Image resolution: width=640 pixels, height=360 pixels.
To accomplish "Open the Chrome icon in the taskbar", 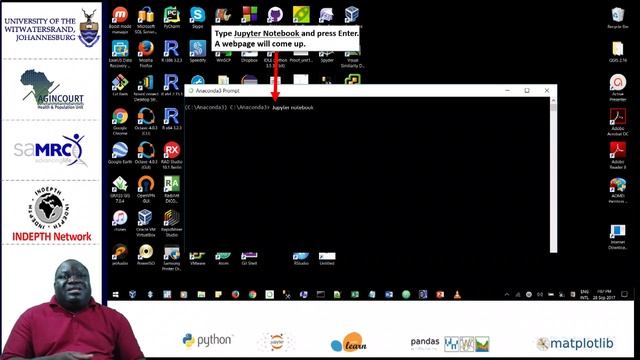I will click(253, 294).
